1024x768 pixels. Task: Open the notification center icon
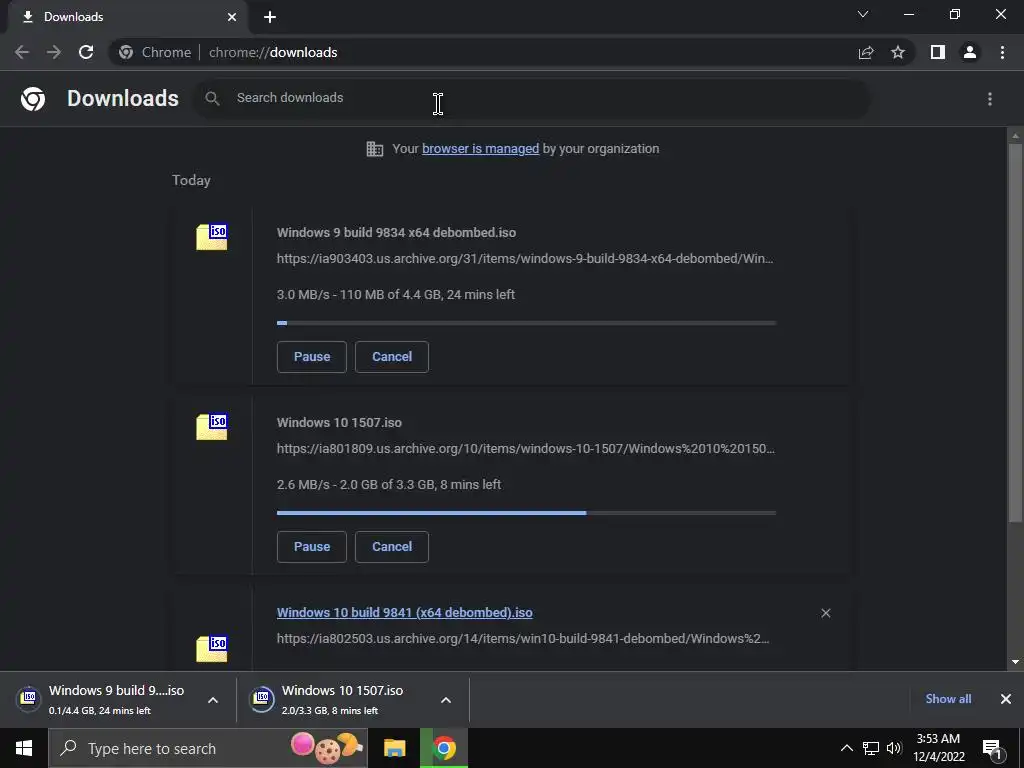(x=993, y=748)
